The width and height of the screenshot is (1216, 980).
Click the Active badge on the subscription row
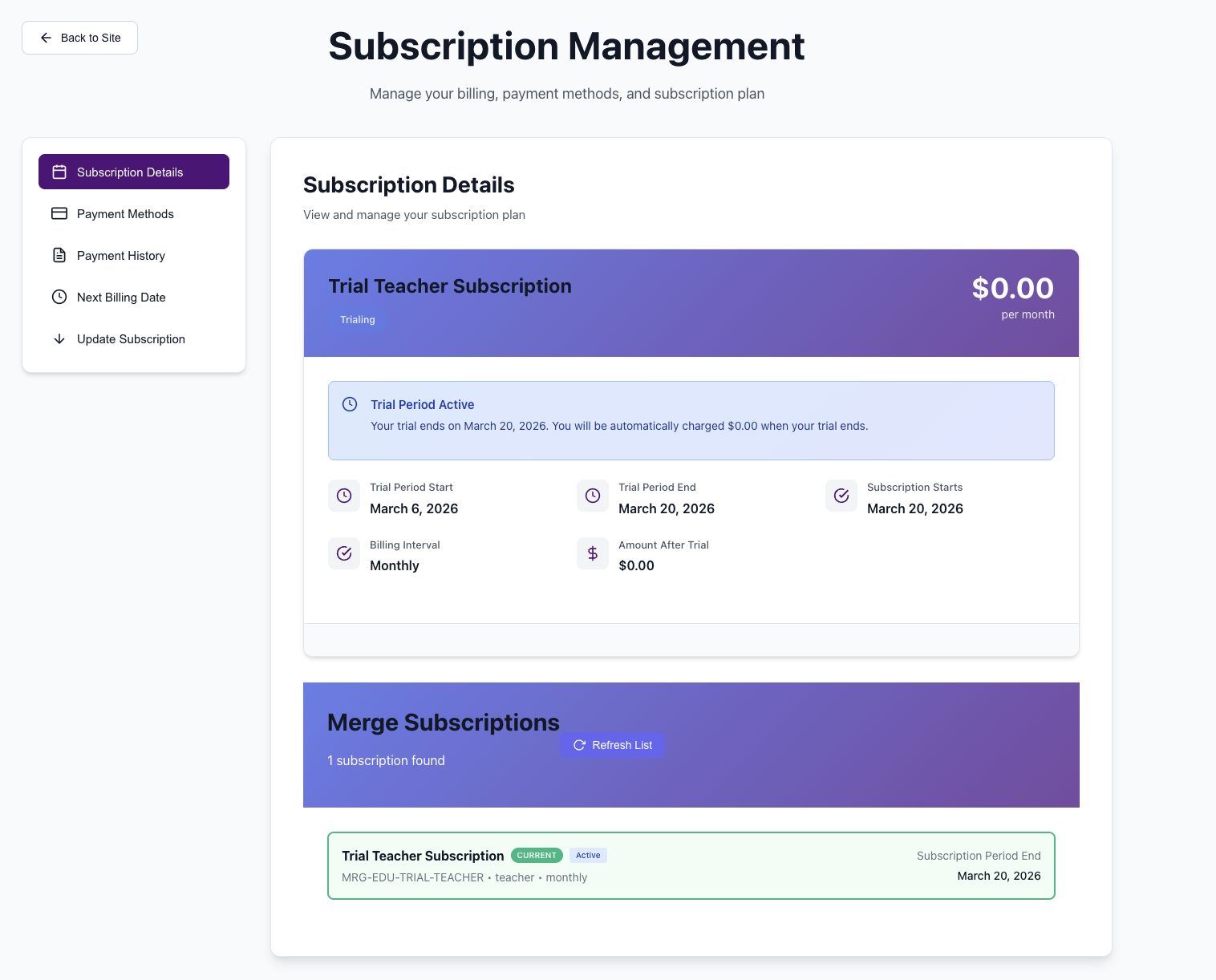pyautogui.click(x=588, y=855)
